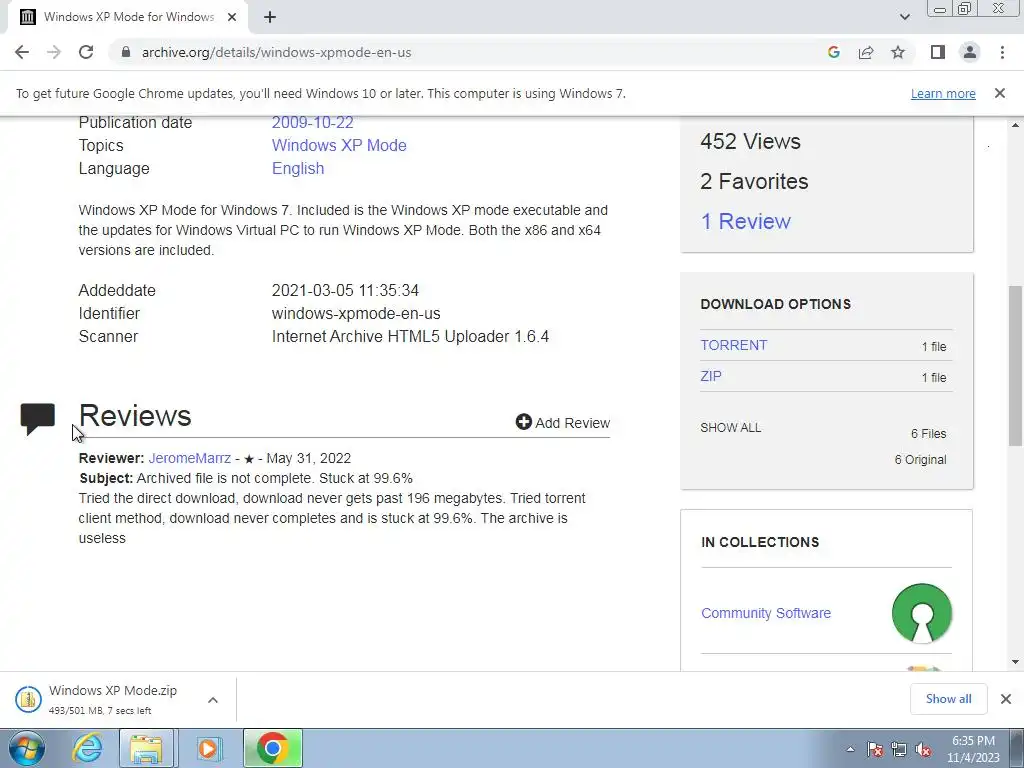Screen dimensions: 1024x768
Task: Bookmark this page with the star icon
Action: 898,52
